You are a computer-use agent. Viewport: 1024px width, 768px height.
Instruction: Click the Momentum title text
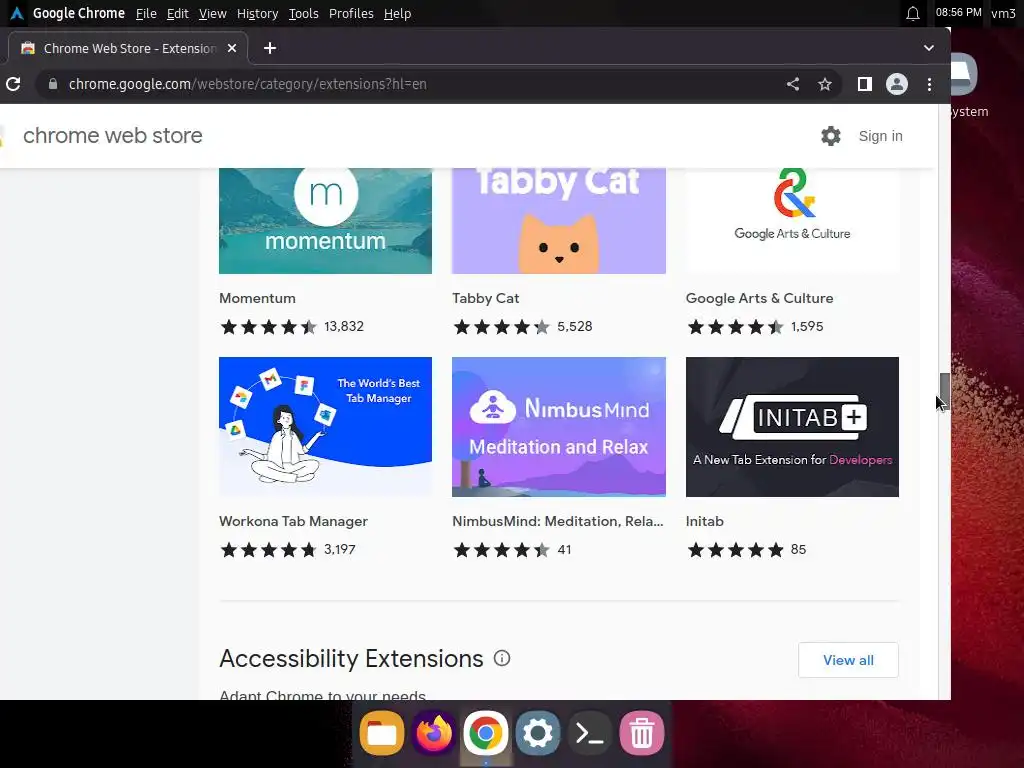coord(257,298)
